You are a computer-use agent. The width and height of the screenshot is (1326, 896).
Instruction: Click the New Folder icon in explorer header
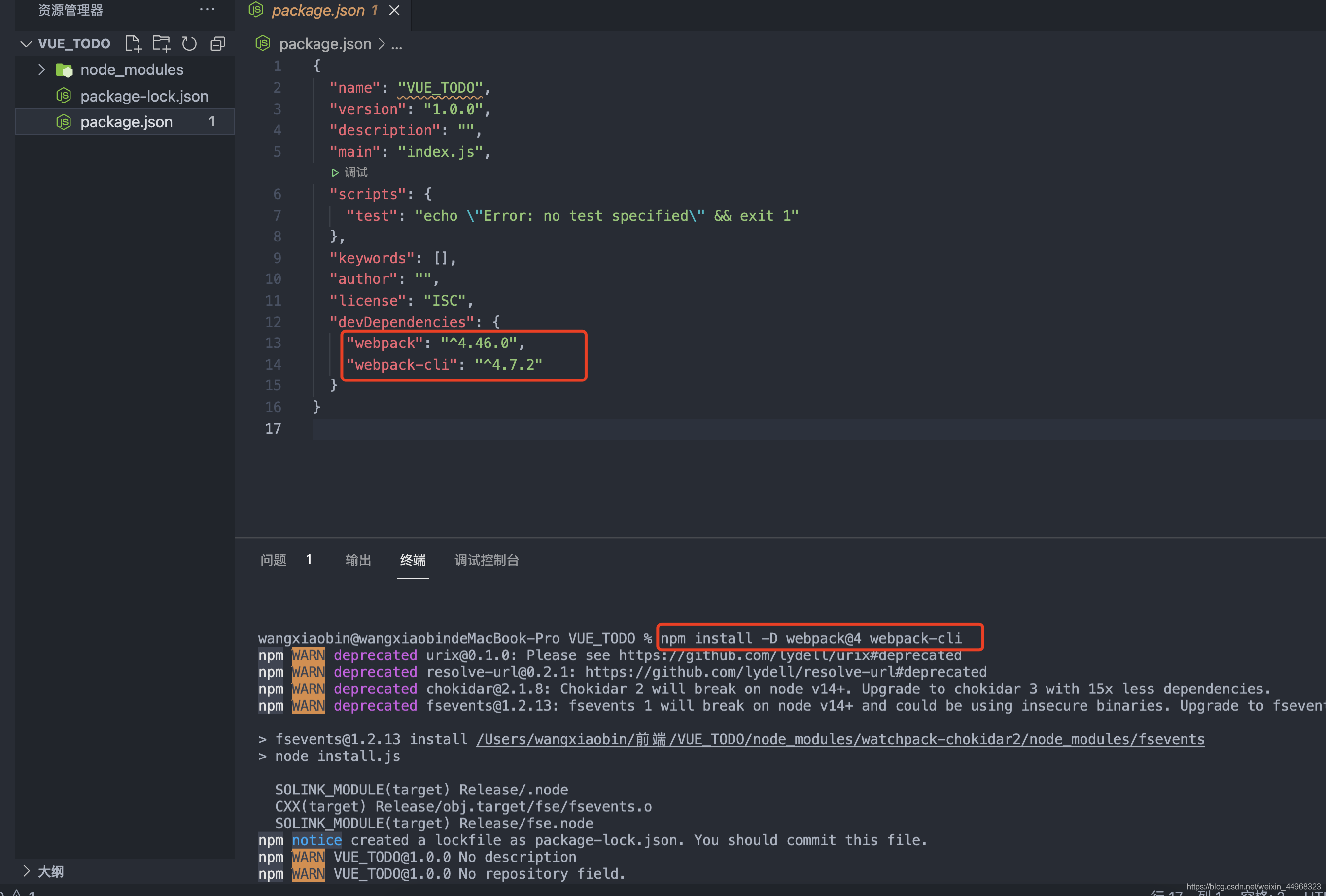162,44
